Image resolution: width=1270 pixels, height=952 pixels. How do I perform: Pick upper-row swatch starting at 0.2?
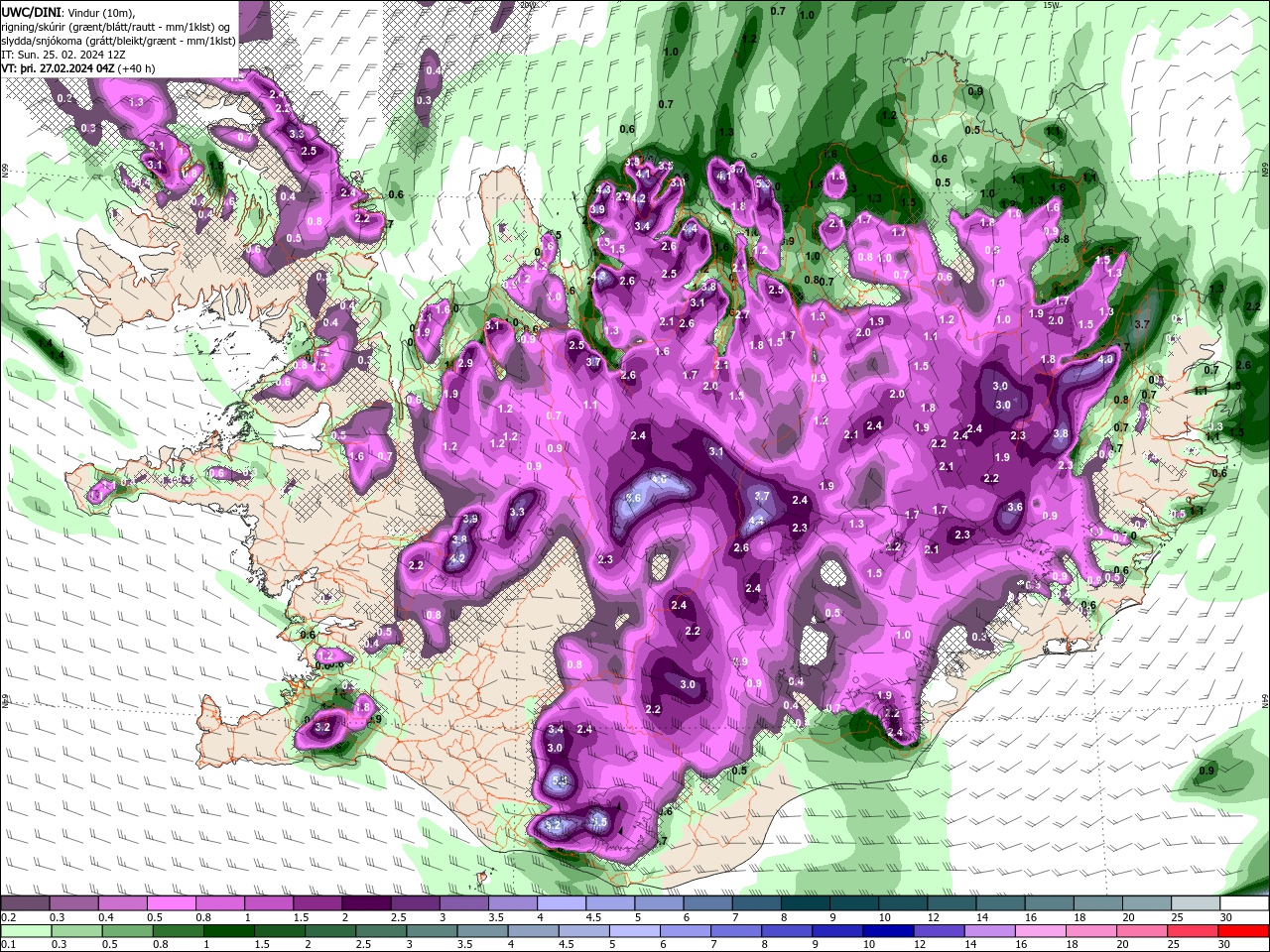pyautogui.click(x=25, y=903)
